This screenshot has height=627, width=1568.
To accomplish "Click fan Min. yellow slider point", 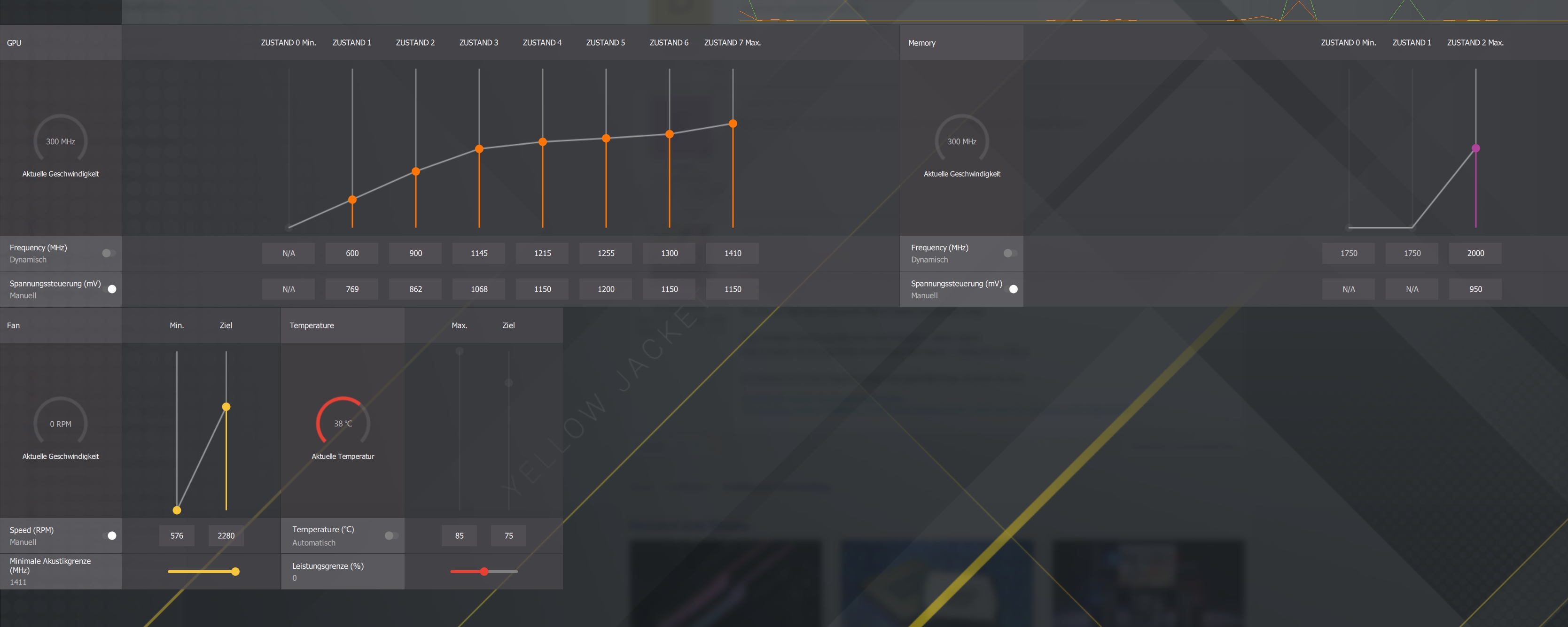I will point(177,510).
